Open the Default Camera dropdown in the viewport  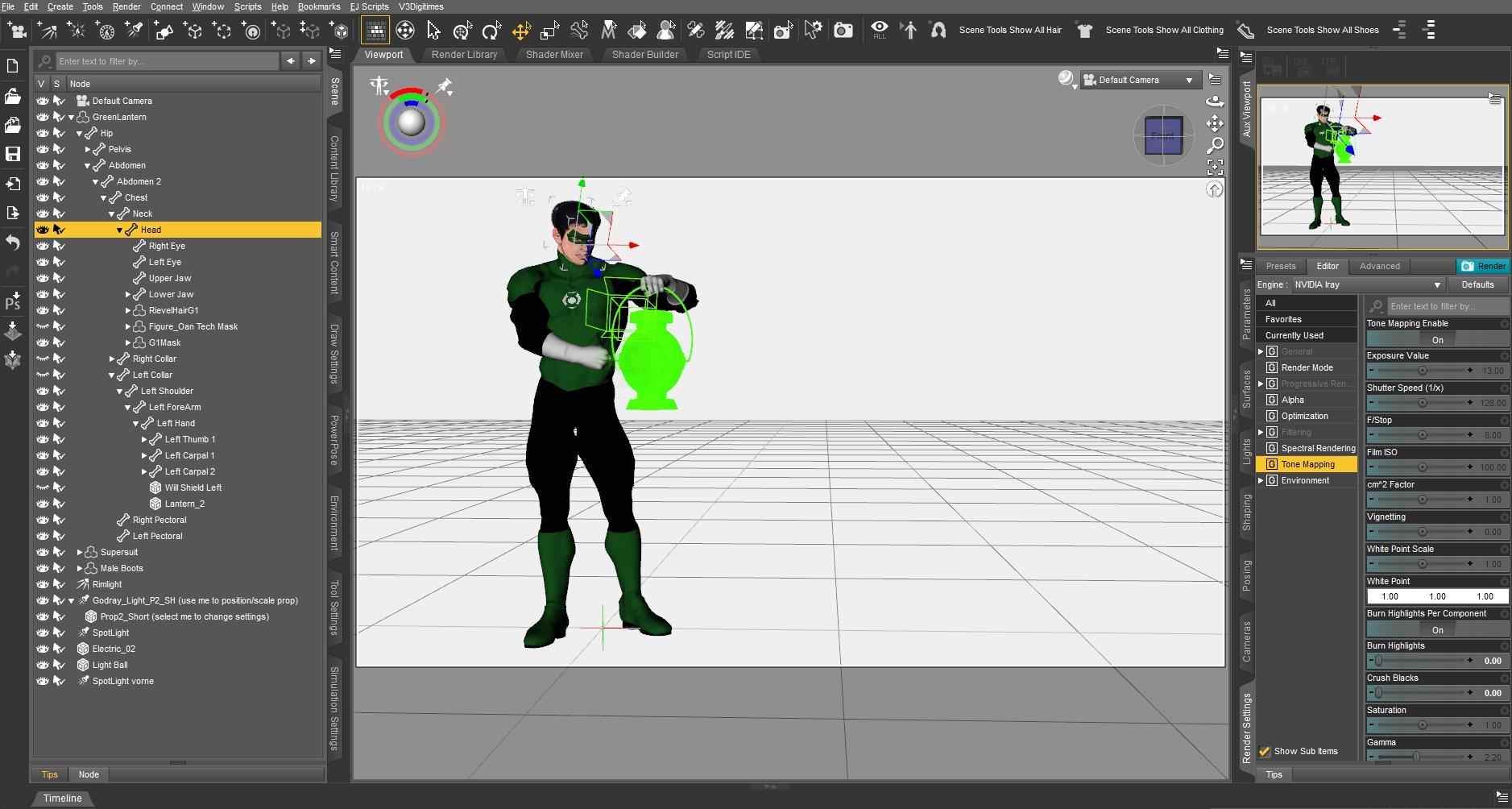(x=1141, y=80)
